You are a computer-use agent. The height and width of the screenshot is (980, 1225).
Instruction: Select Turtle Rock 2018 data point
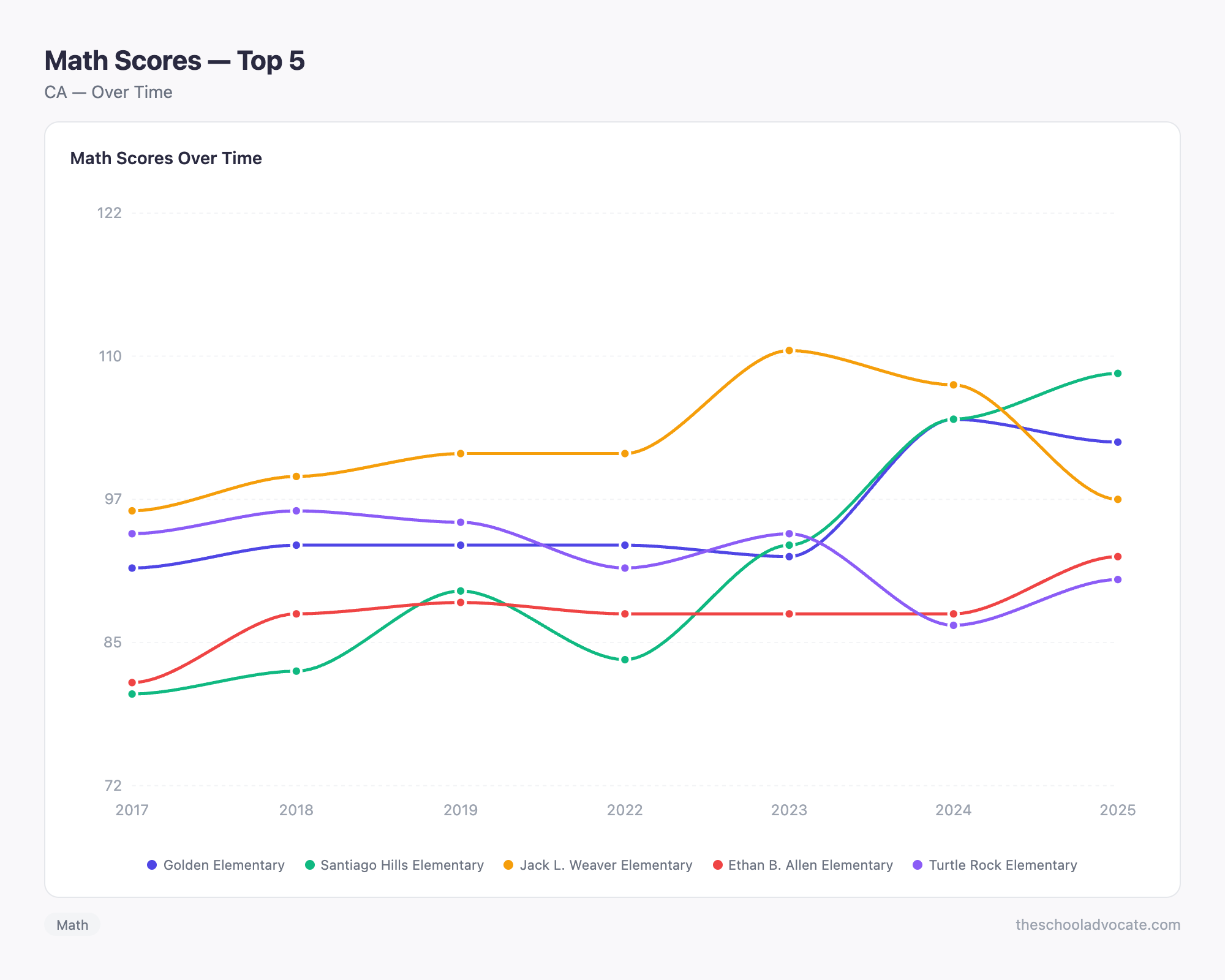click(296, 511)
